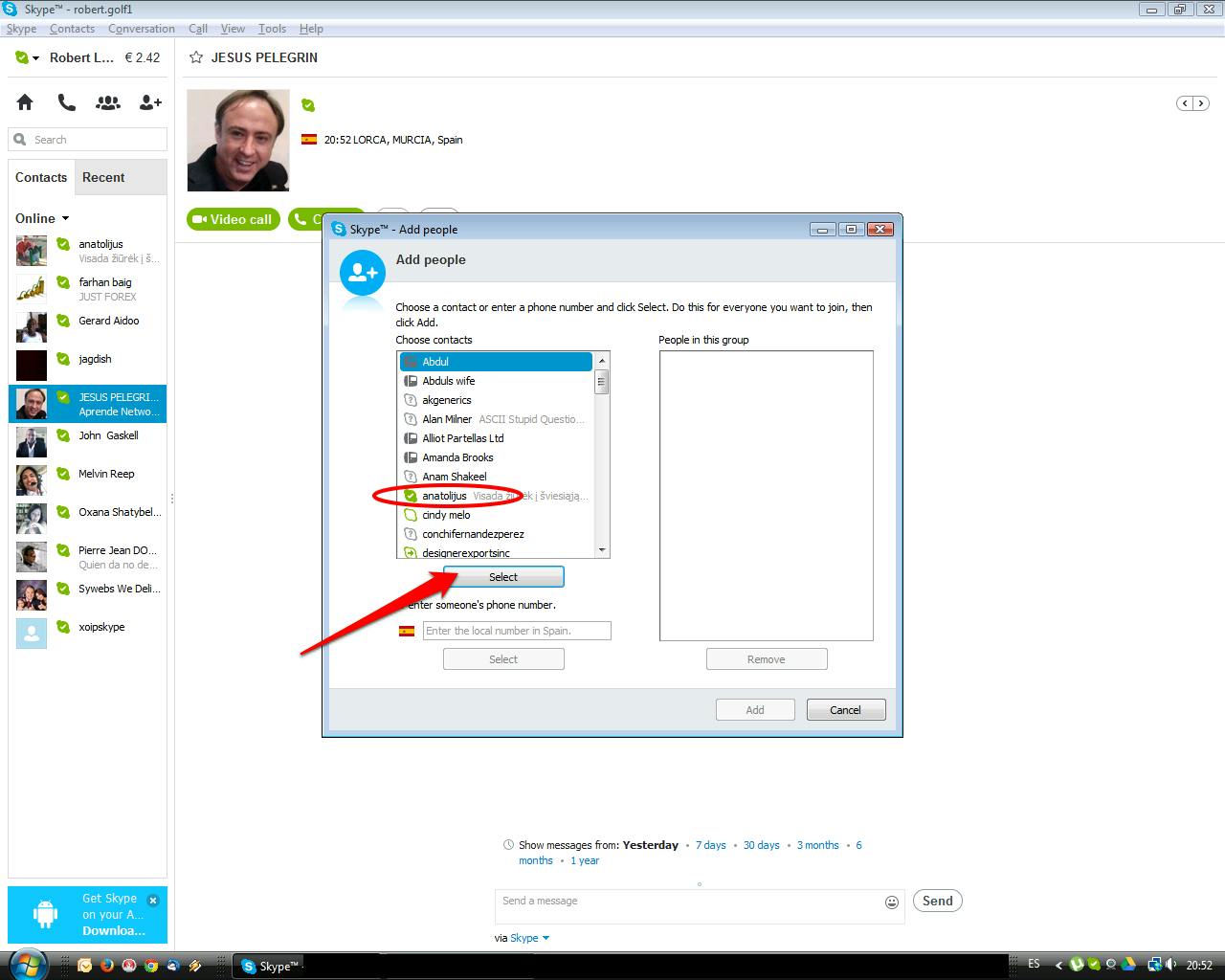Click the ES language indicator in taskbar
Screen dimensions: 1225x980
(1034, 965)
